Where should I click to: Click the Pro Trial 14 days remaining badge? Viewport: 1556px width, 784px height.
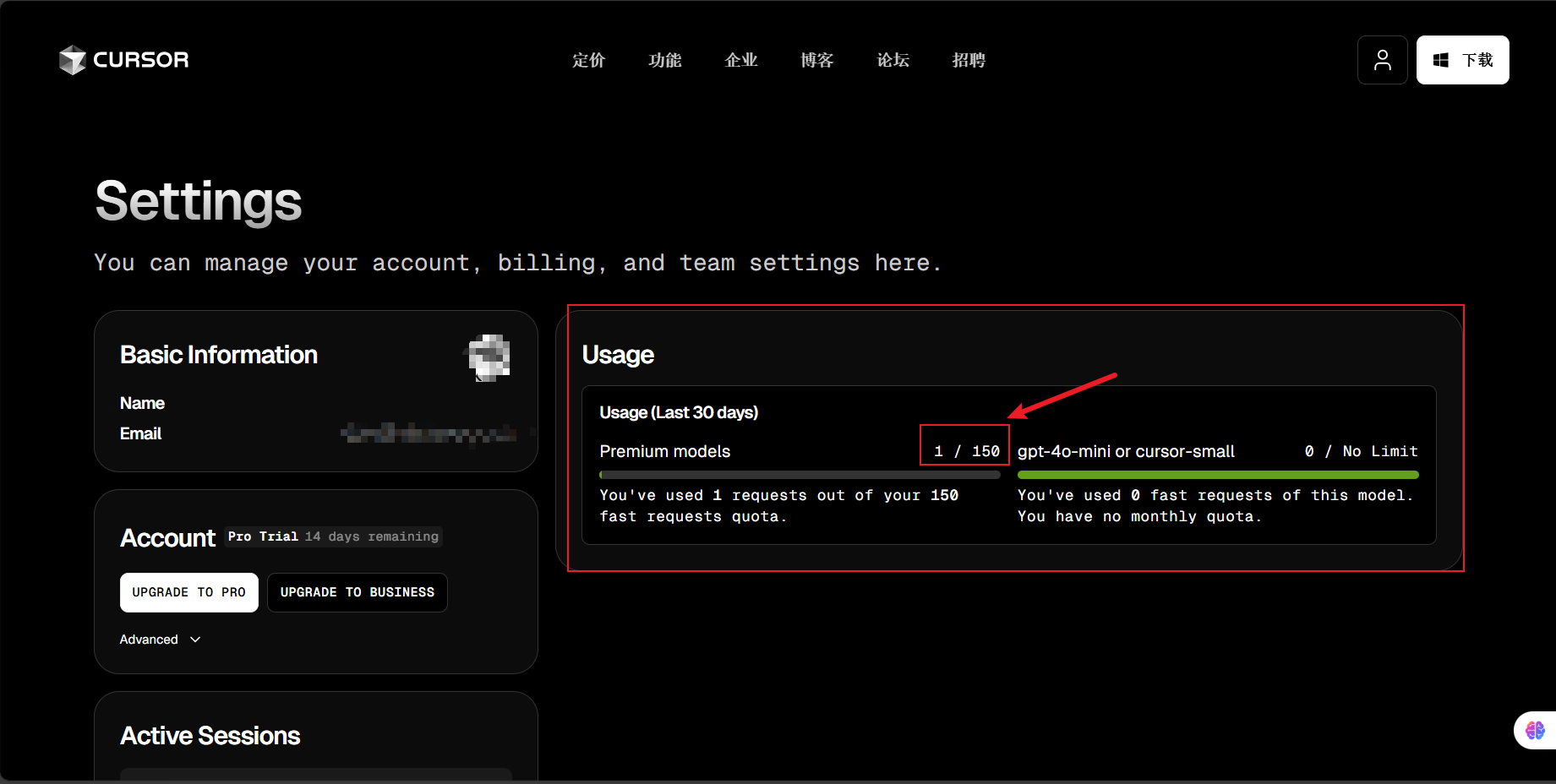point(333,536)
